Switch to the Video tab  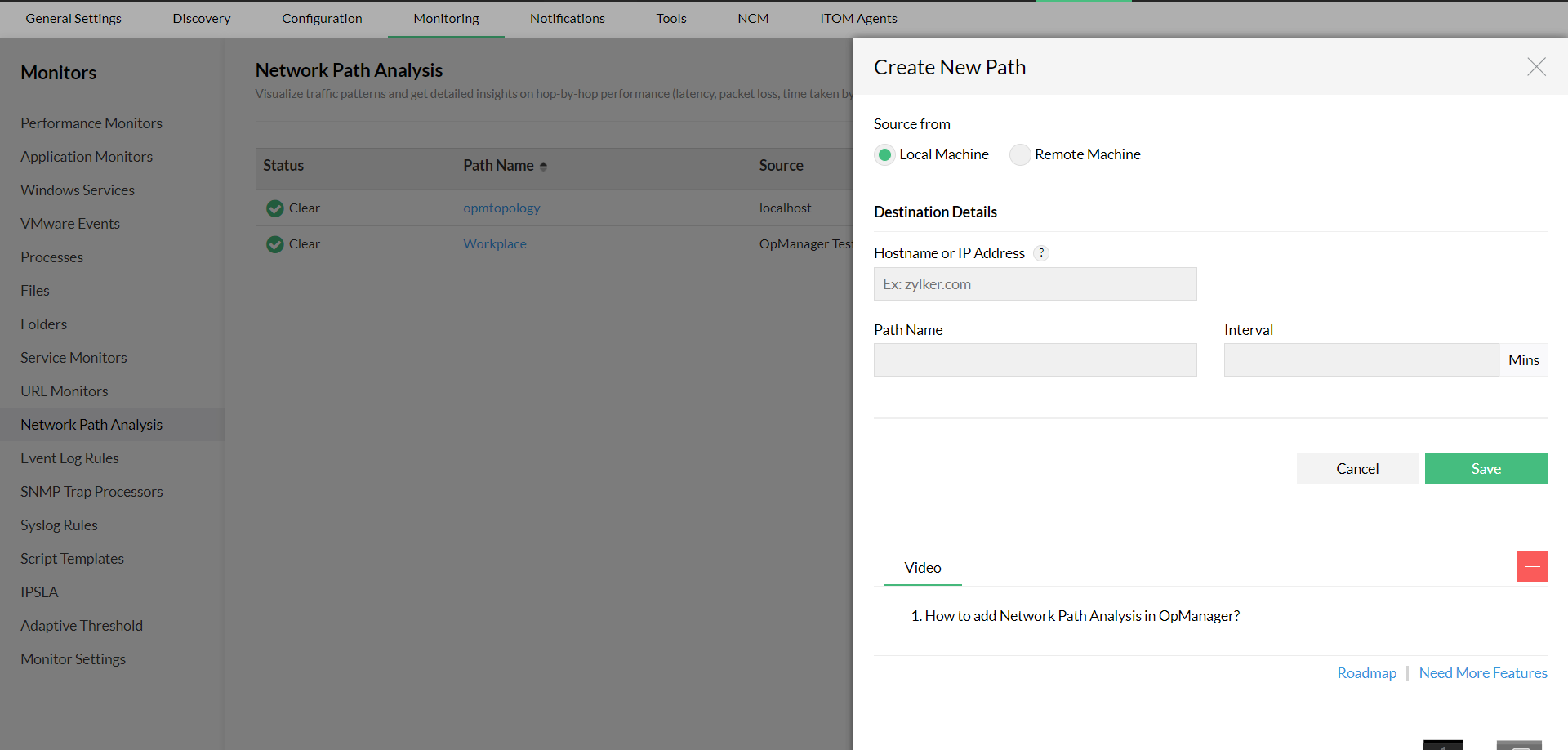click(922, 567)
